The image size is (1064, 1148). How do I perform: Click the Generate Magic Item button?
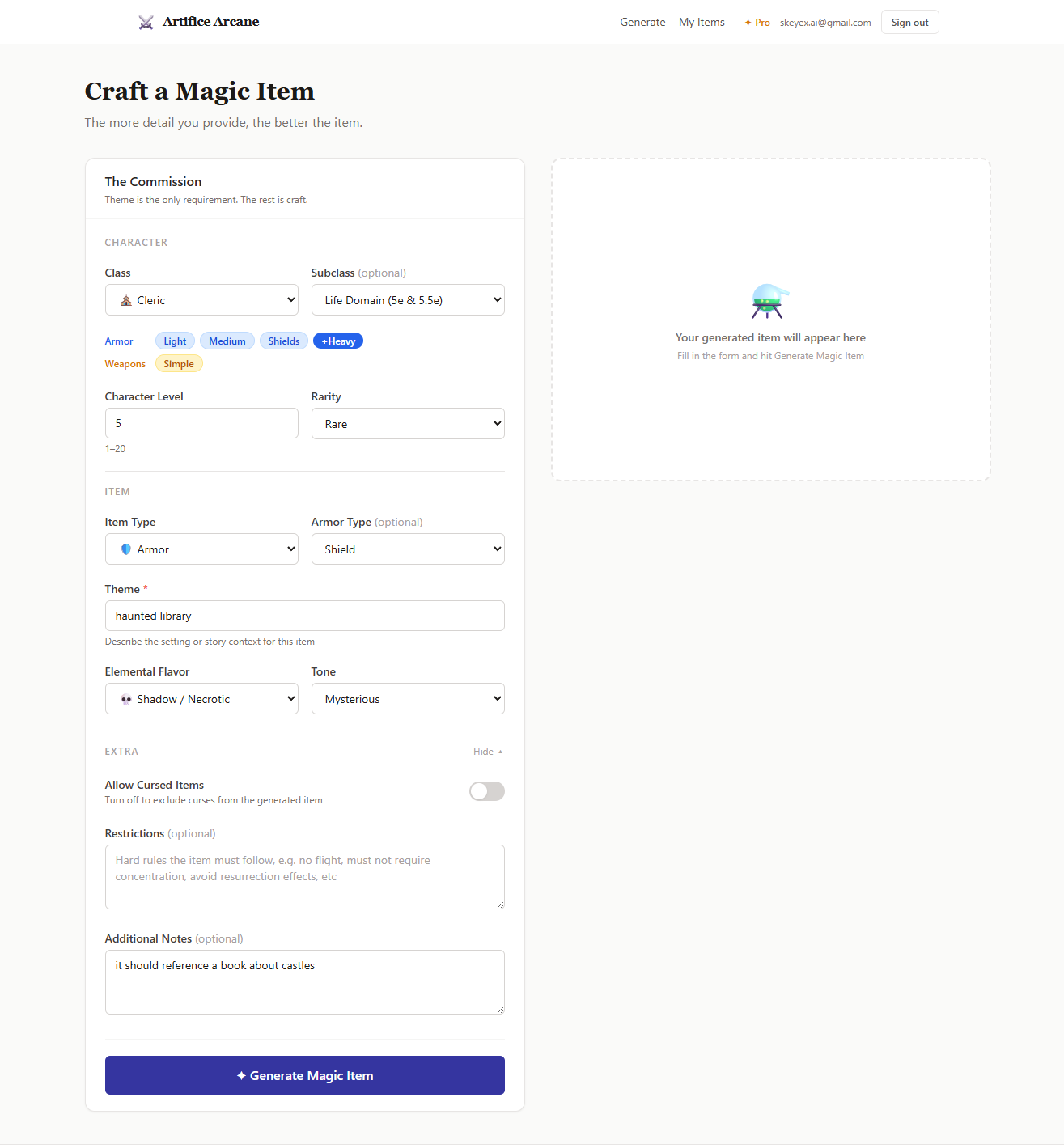pyautogui.click(x=305, y=1075)
